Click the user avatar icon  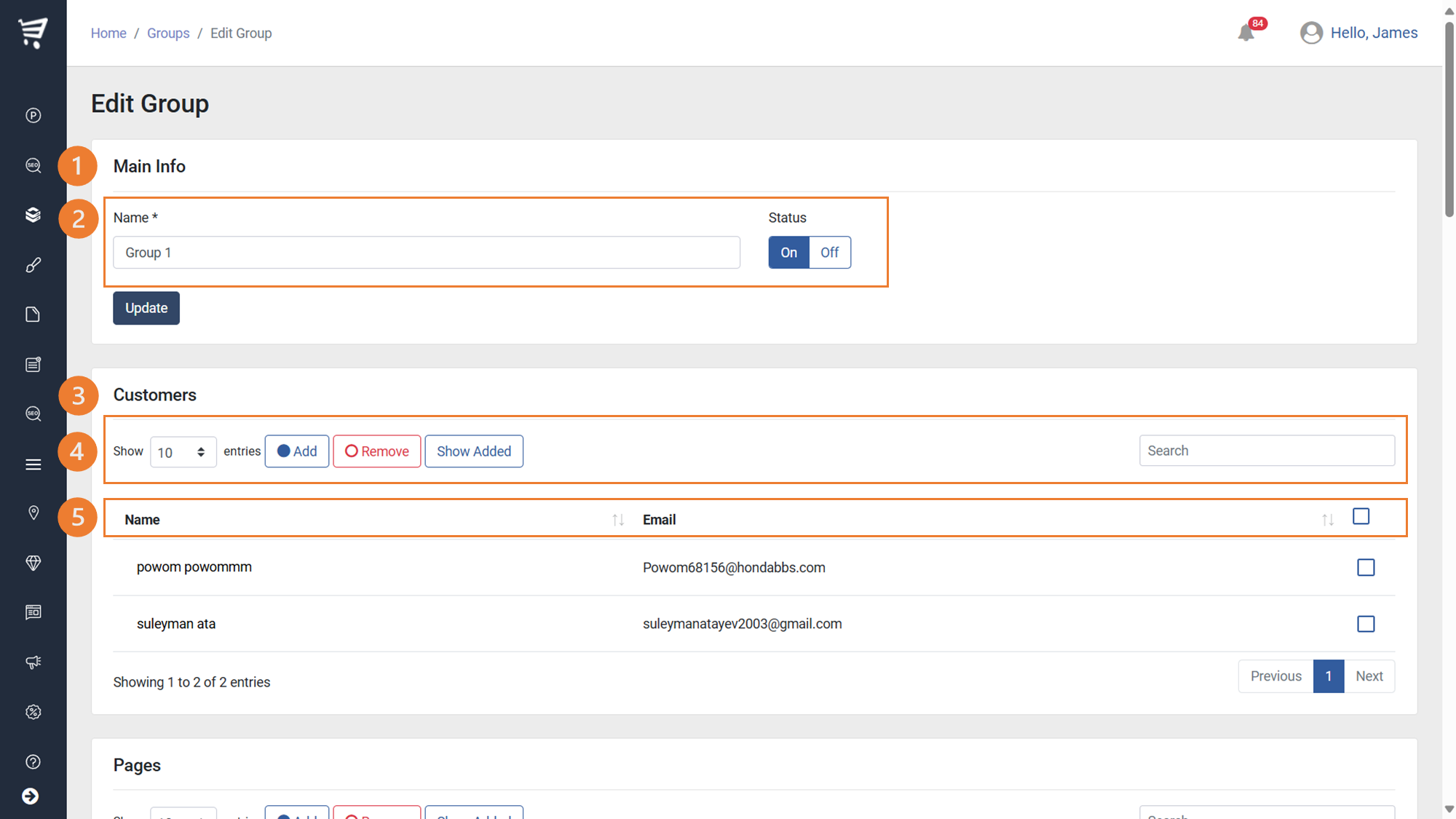[1311, 33]
